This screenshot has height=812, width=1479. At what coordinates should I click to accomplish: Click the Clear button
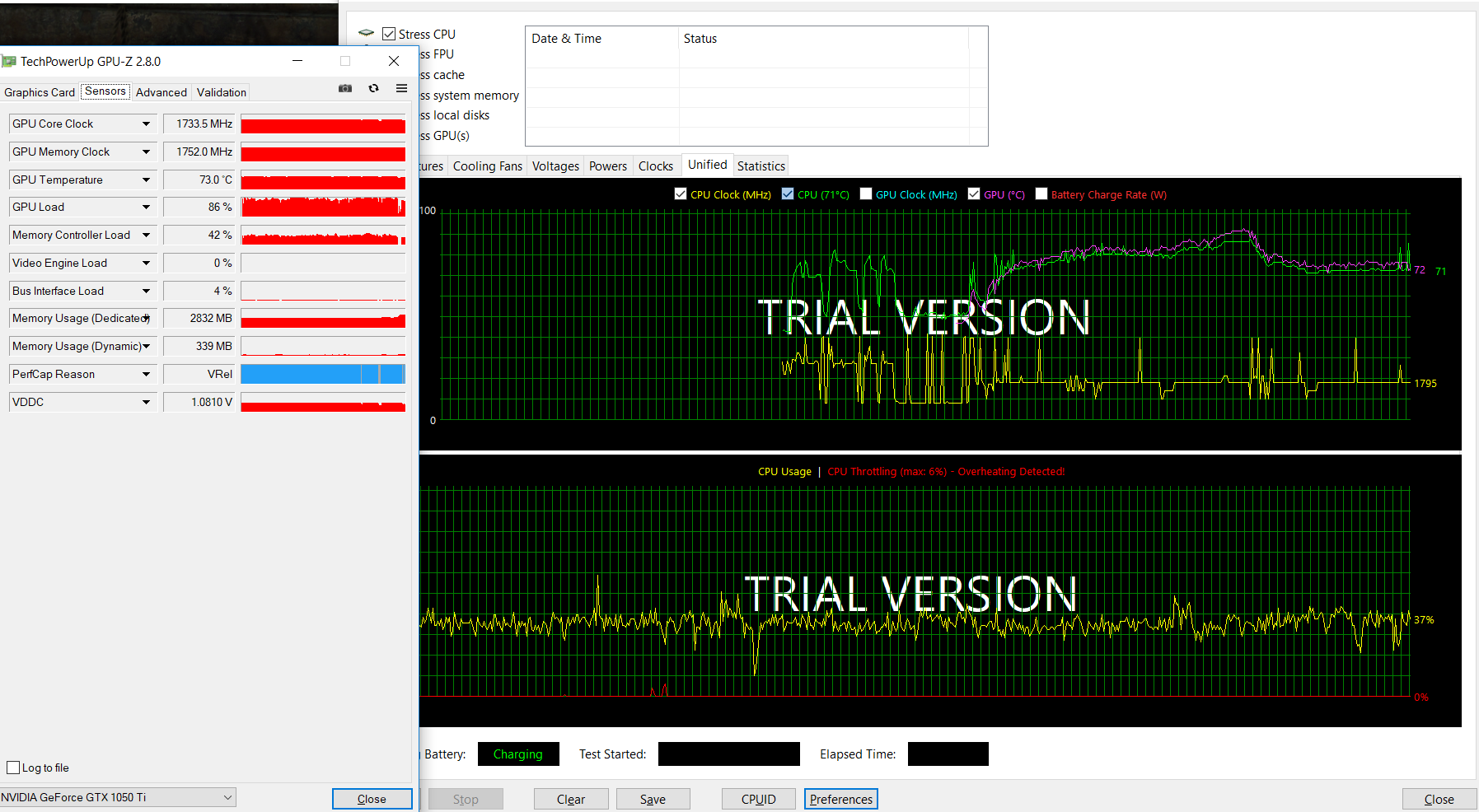pos(571,799)
